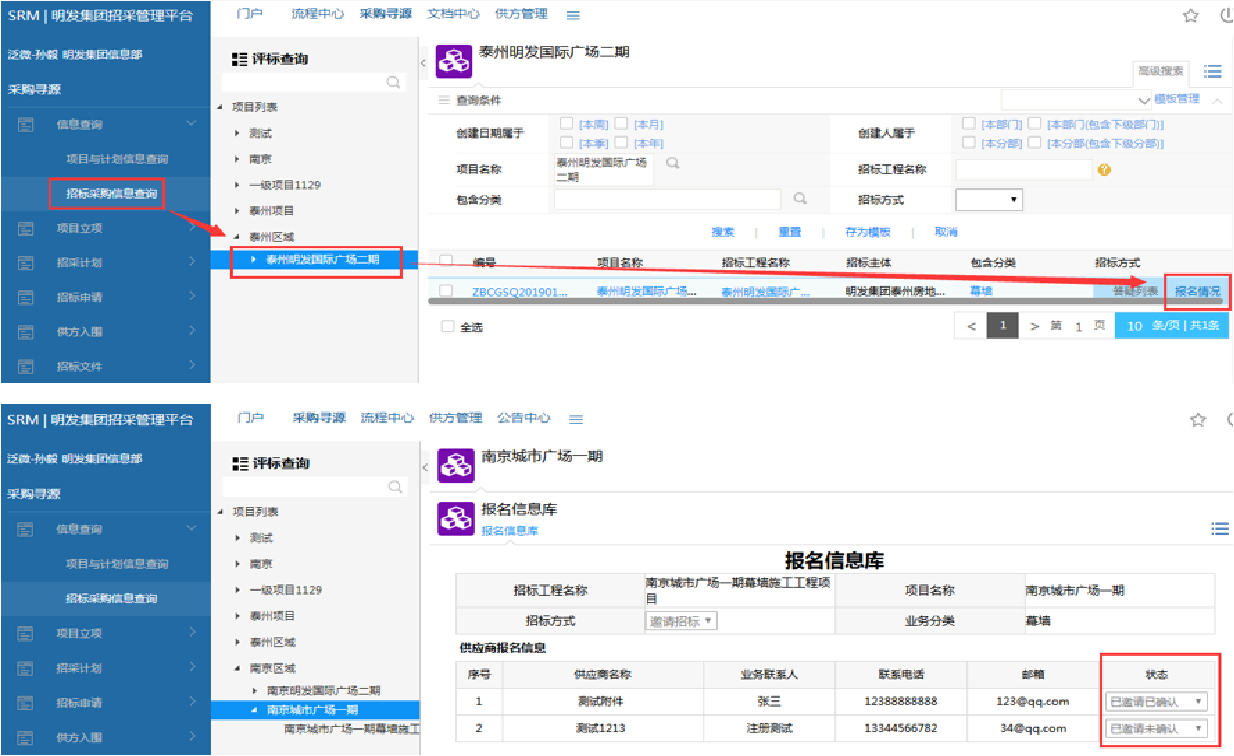Viewport: 1234px width, 756px height.
Task: Click the magnifier icon beside 包含分类 input
Action: pyautogui.click(x=799, y=199)
